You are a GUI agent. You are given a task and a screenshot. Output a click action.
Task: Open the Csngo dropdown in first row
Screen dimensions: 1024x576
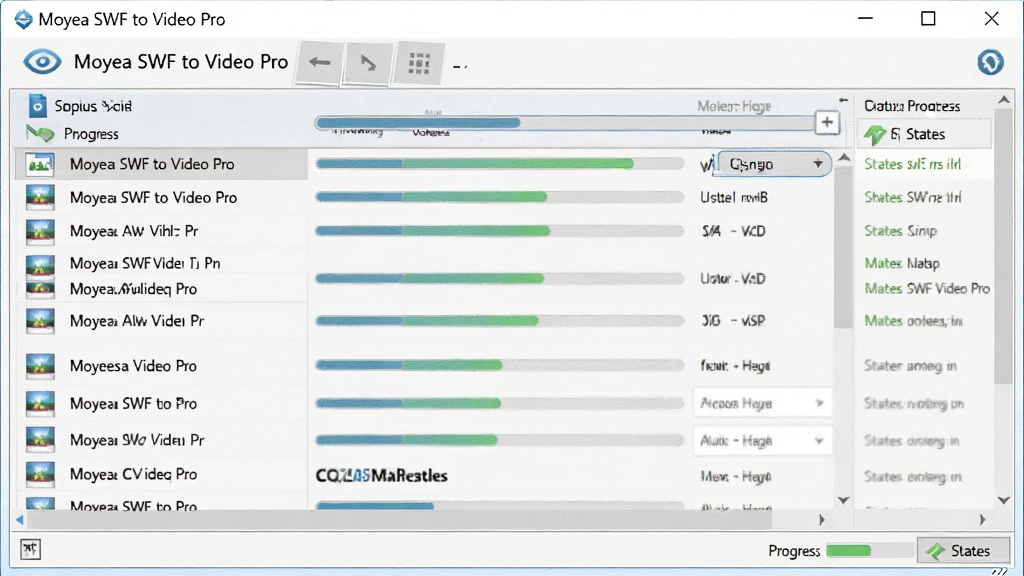(x=774, y=164)
